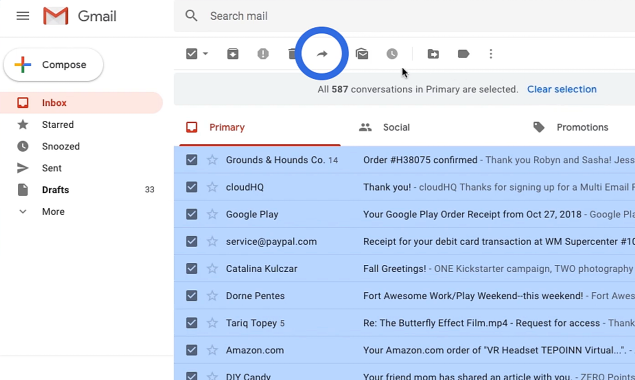Star the cloudHQ email
Screen dimensions: 635x380
pos(212,187)
